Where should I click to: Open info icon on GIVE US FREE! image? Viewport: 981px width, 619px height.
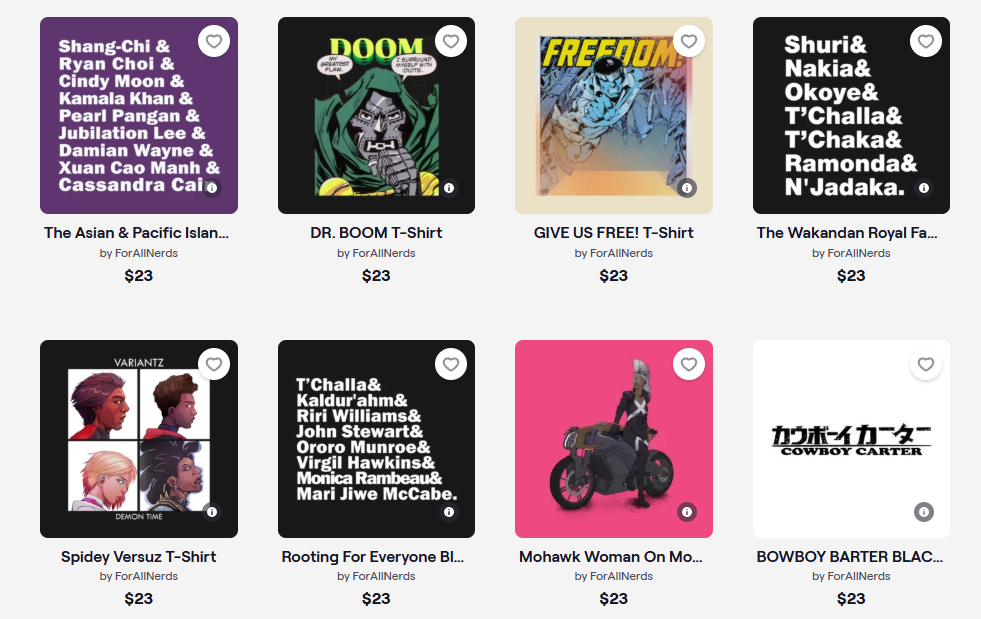pyautogui.click(x=687, y=188)
